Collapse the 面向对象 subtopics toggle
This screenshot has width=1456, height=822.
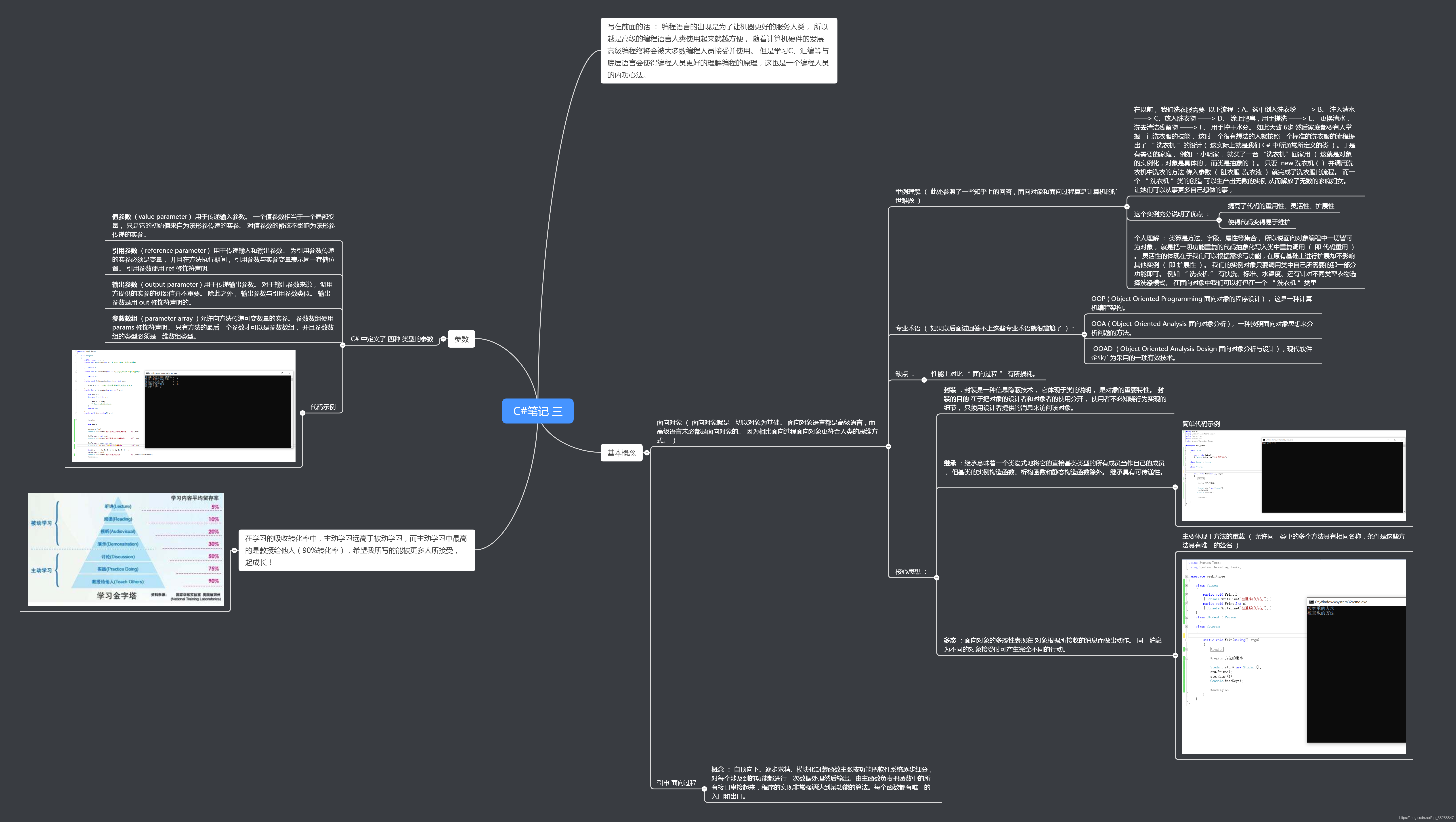pyautogui.click(x=888, y=446)
